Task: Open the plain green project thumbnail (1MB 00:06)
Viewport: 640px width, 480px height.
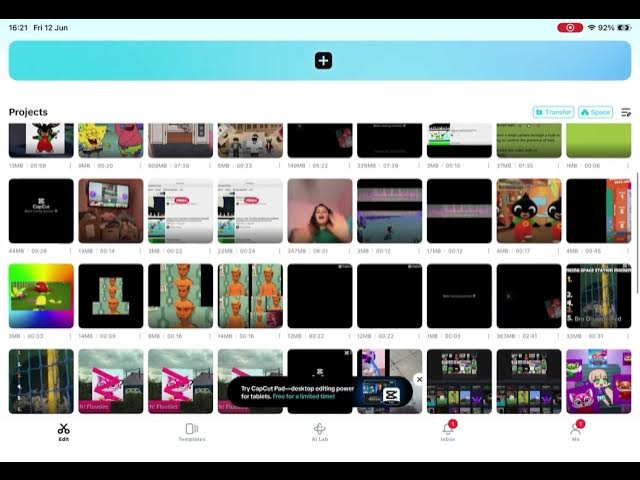Action: click(x=599, y=140)
